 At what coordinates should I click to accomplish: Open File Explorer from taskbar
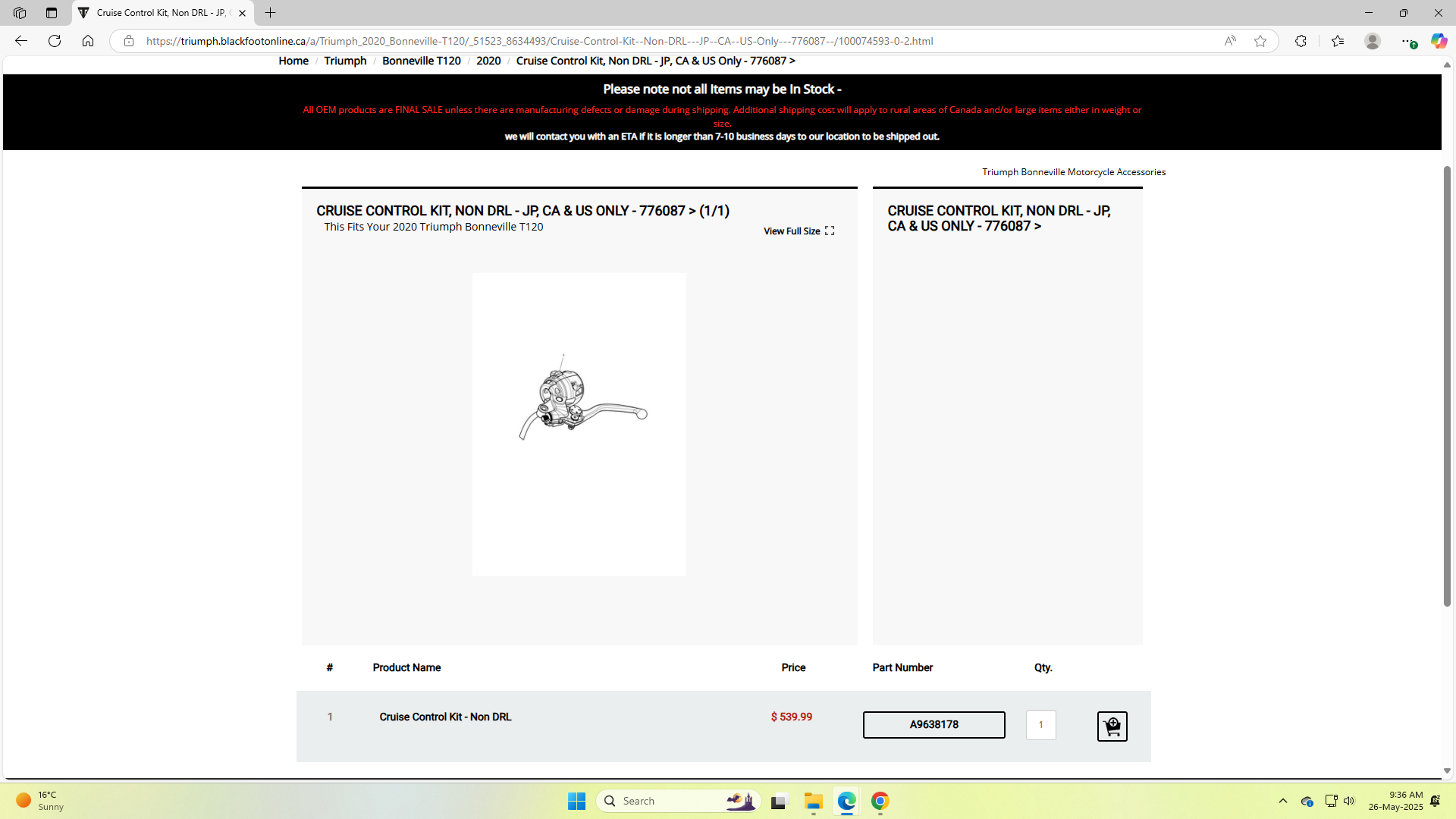pos(813,801)
